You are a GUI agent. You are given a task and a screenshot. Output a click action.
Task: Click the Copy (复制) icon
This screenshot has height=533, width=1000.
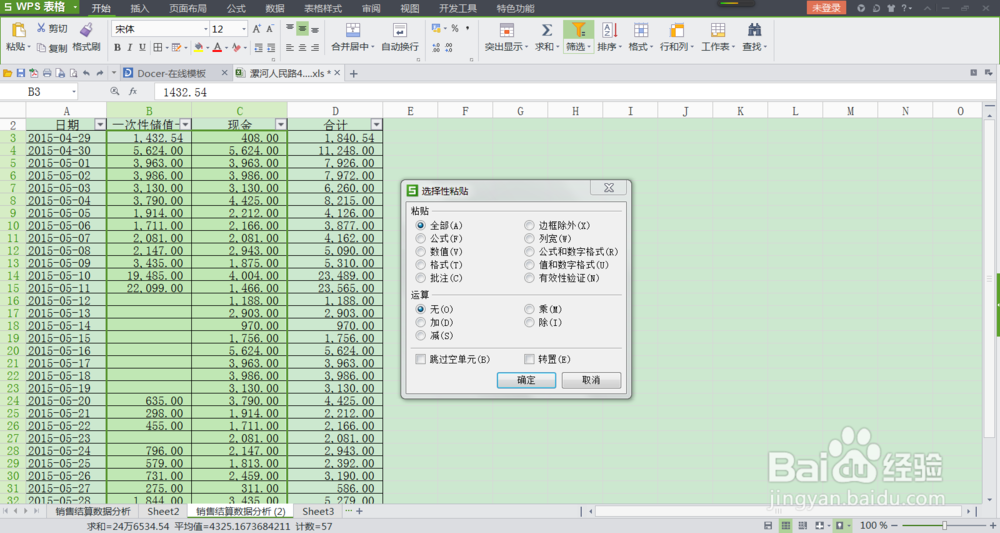coord(41,48)
